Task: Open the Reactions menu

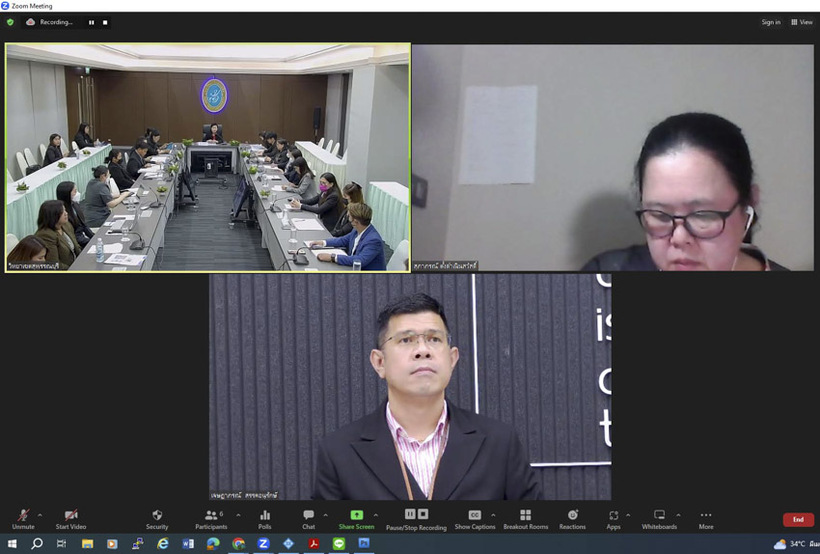Action: pos(572,517)
